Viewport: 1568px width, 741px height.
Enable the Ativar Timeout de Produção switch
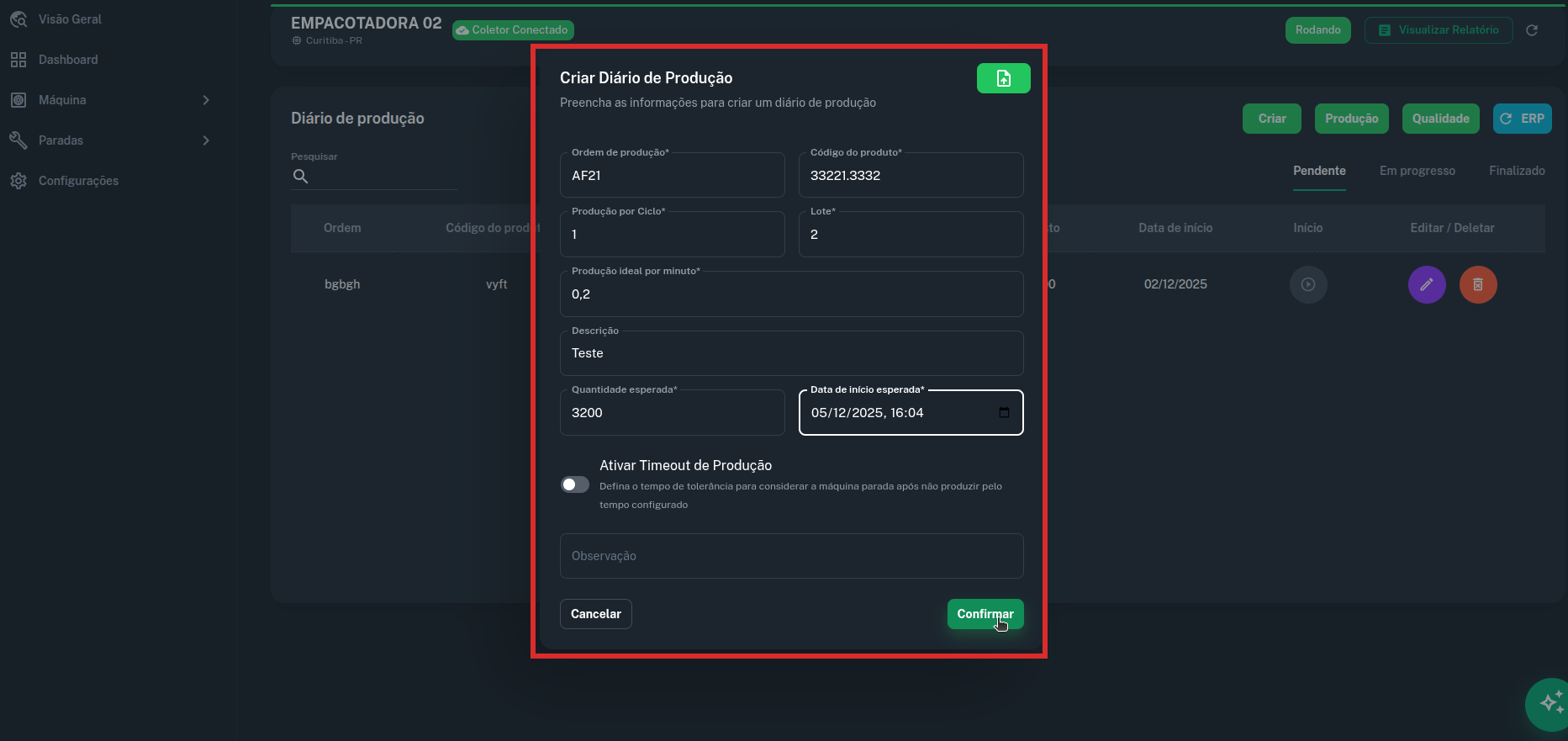[575, 484]
